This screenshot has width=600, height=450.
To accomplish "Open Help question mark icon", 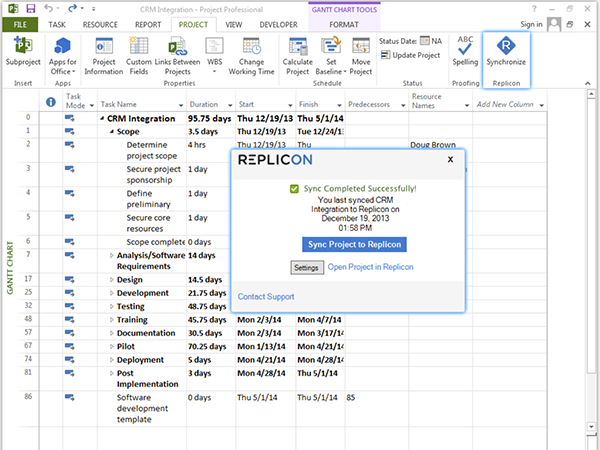I will pyautogui.click(x=534, y=9).
